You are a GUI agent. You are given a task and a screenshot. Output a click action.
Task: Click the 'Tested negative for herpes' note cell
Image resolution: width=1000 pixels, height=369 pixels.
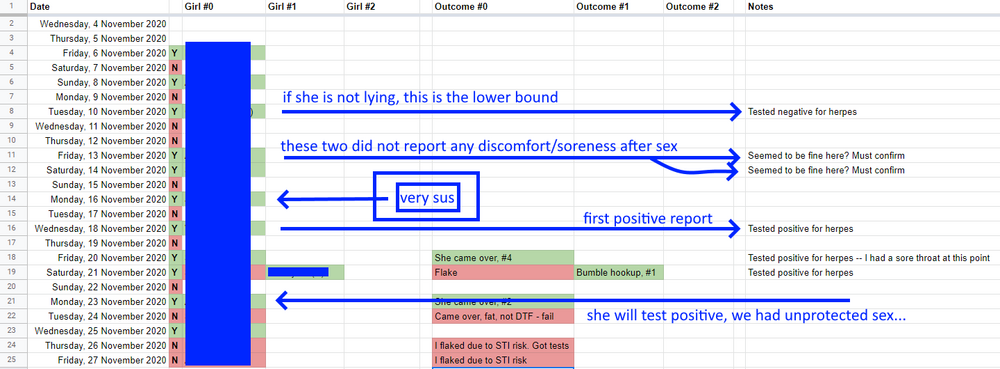[802, 112]
